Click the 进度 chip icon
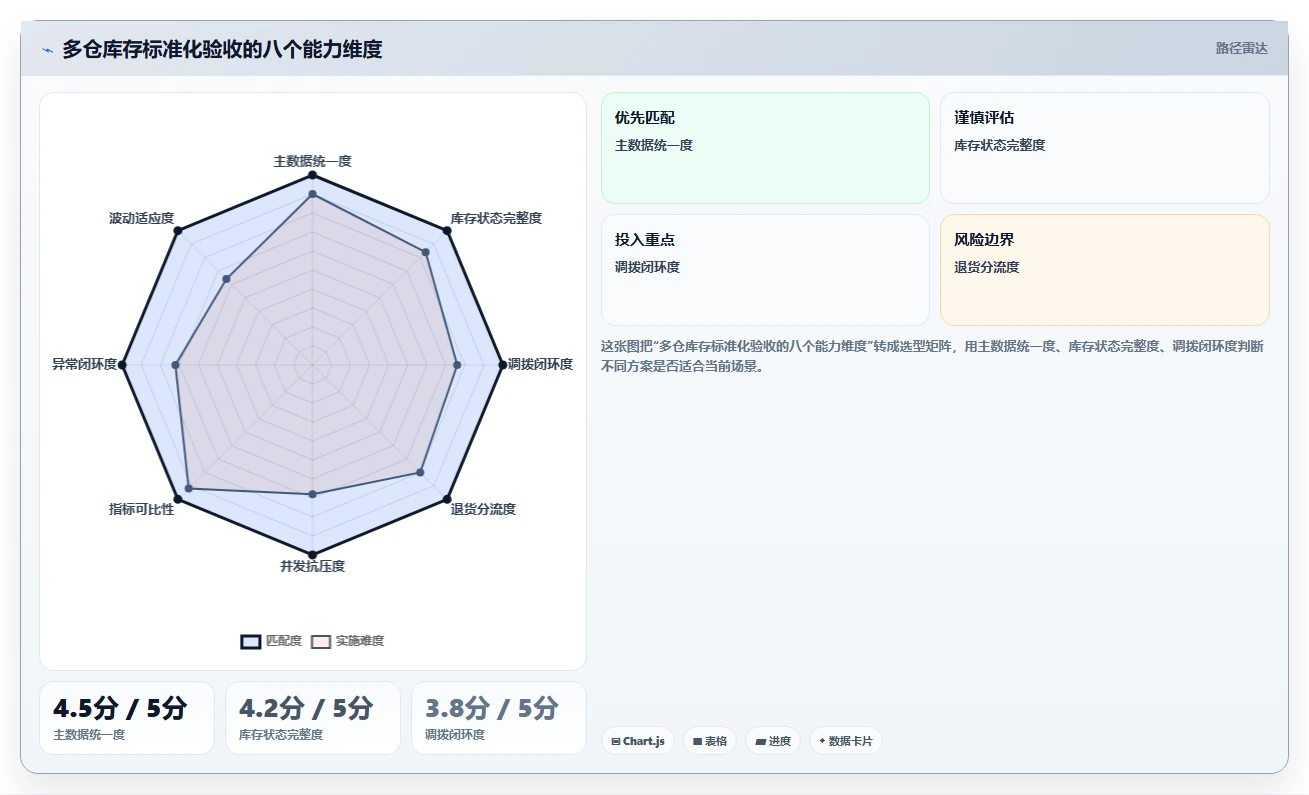This screenshot has height=795, width=1309. click(760, 741)
